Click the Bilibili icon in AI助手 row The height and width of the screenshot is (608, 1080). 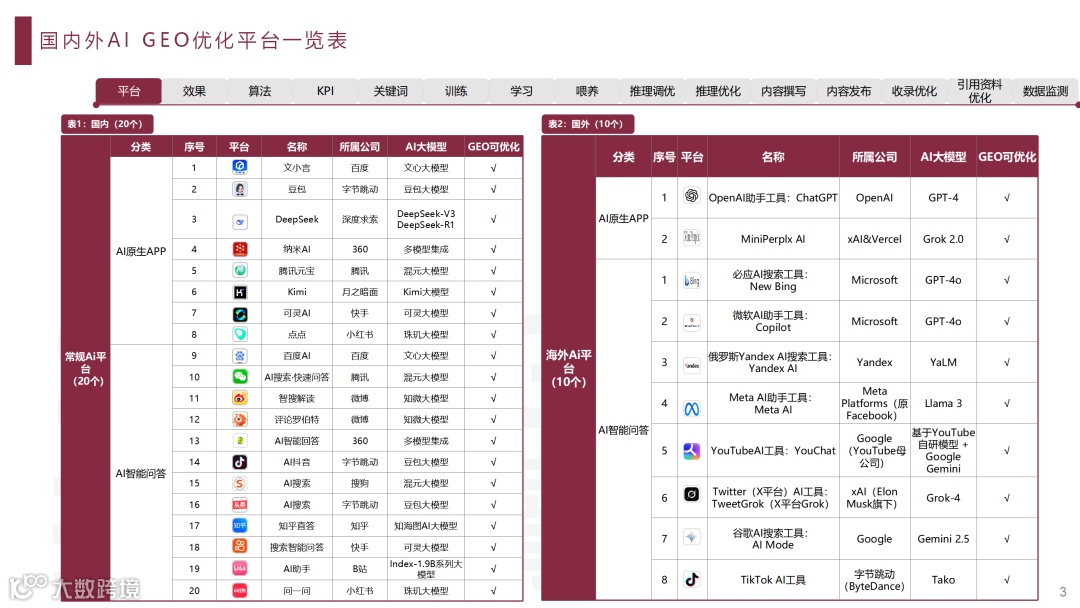tap(240, 568)
